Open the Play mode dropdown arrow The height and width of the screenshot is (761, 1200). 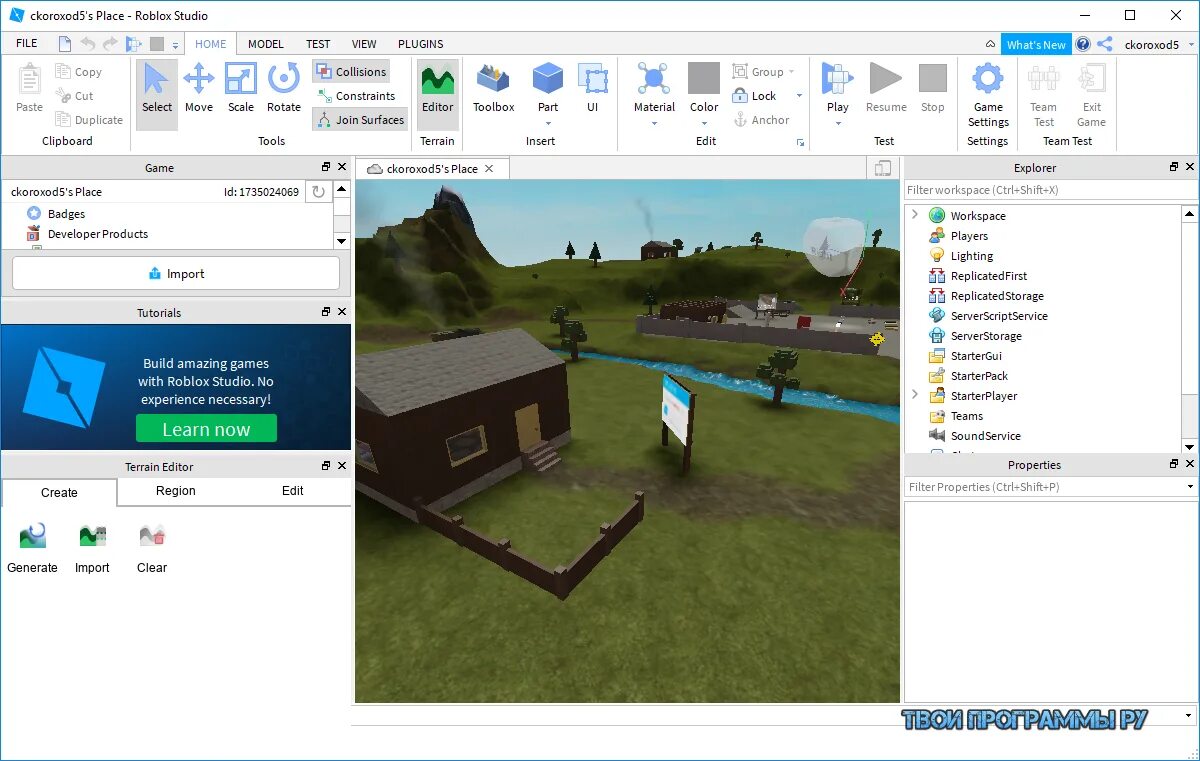(x=838, y=124)
